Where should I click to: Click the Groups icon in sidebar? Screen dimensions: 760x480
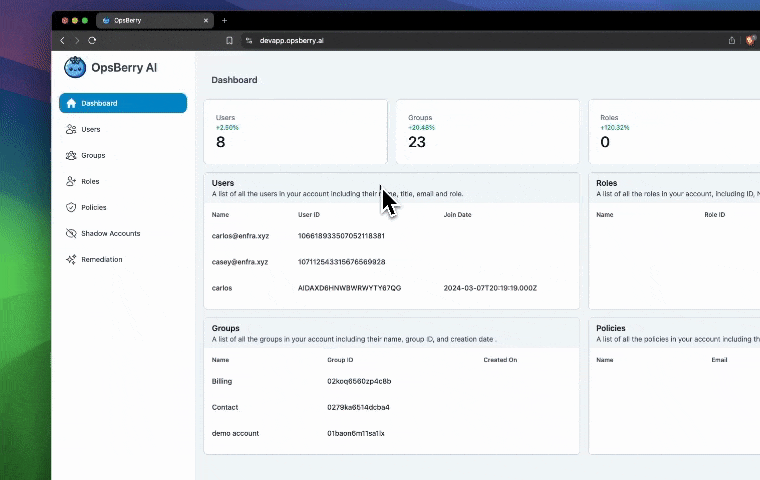click(71, 155)
